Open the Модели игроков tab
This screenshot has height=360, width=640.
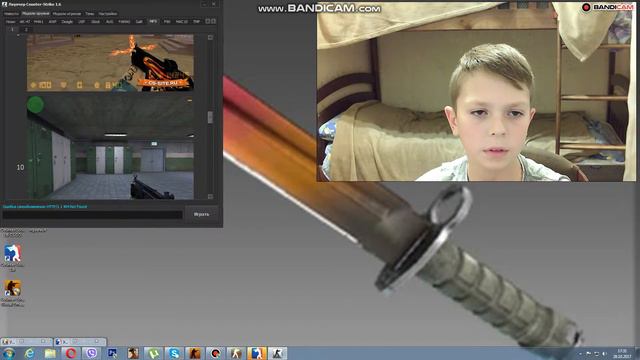tap(67, 13)
